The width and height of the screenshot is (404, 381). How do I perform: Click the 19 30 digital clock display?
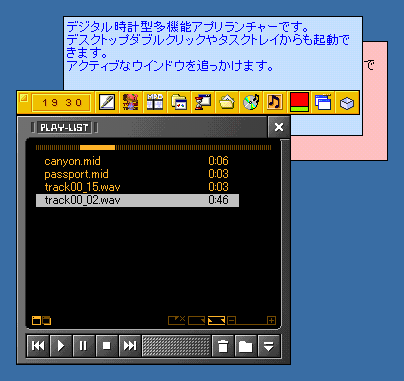61,102
